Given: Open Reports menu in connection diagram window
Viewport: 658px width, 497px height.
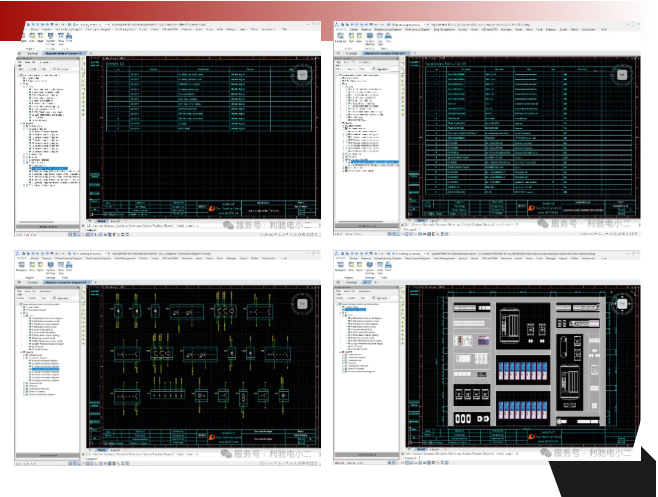Looking at the screenshot, I should [x=47, y=258].
